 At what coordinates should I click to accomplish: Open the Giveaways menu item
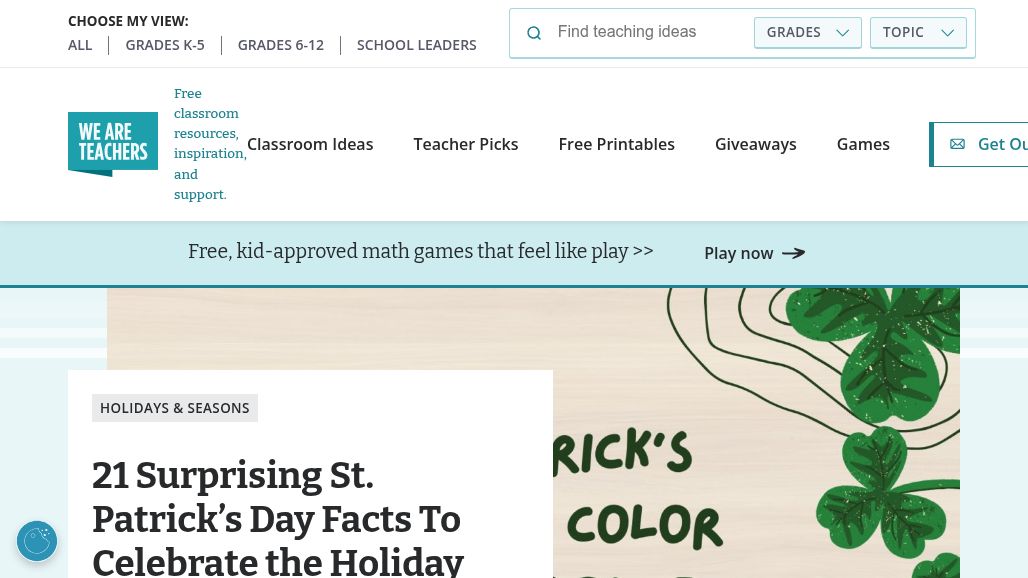click(756, 144)
